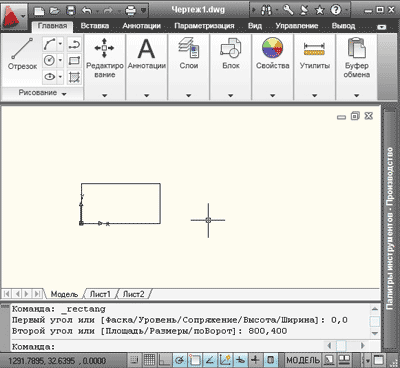The image size is (400, 368).
Task: Click the МОДЕЛЬ status bar button
Action: [303, 360]
